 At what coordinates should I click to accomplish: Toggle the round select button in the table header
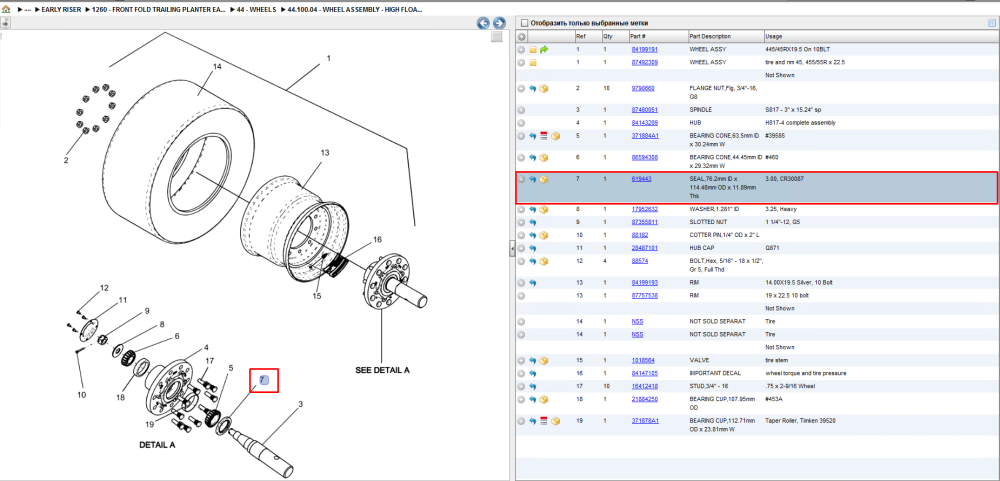tap(522, 36)
